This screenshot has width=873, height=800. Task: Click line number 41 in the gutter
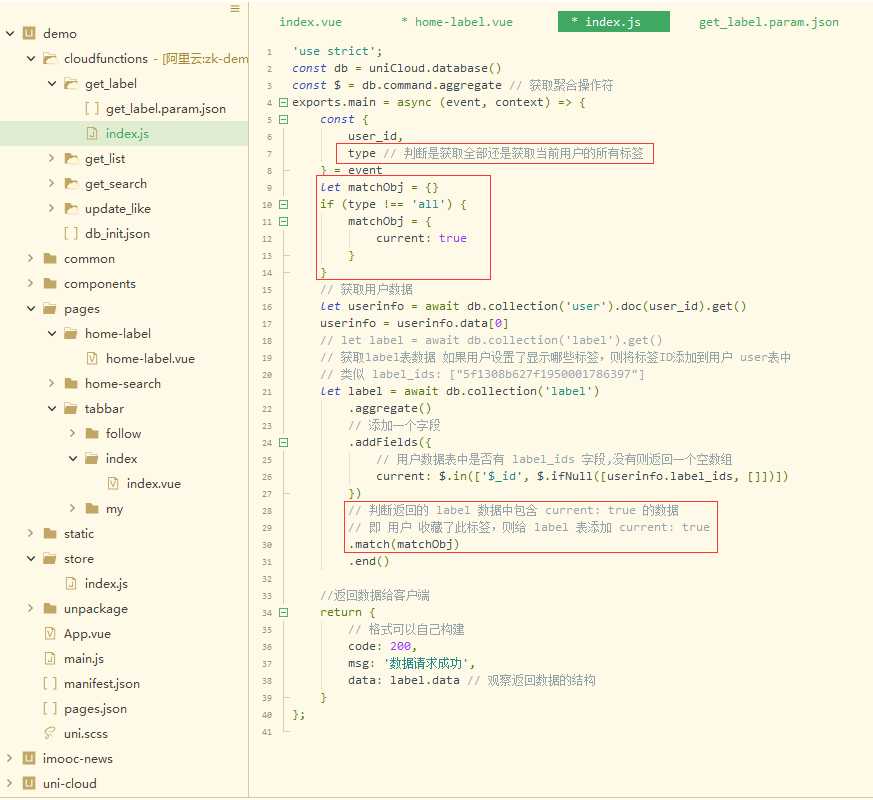coord(267,732)
